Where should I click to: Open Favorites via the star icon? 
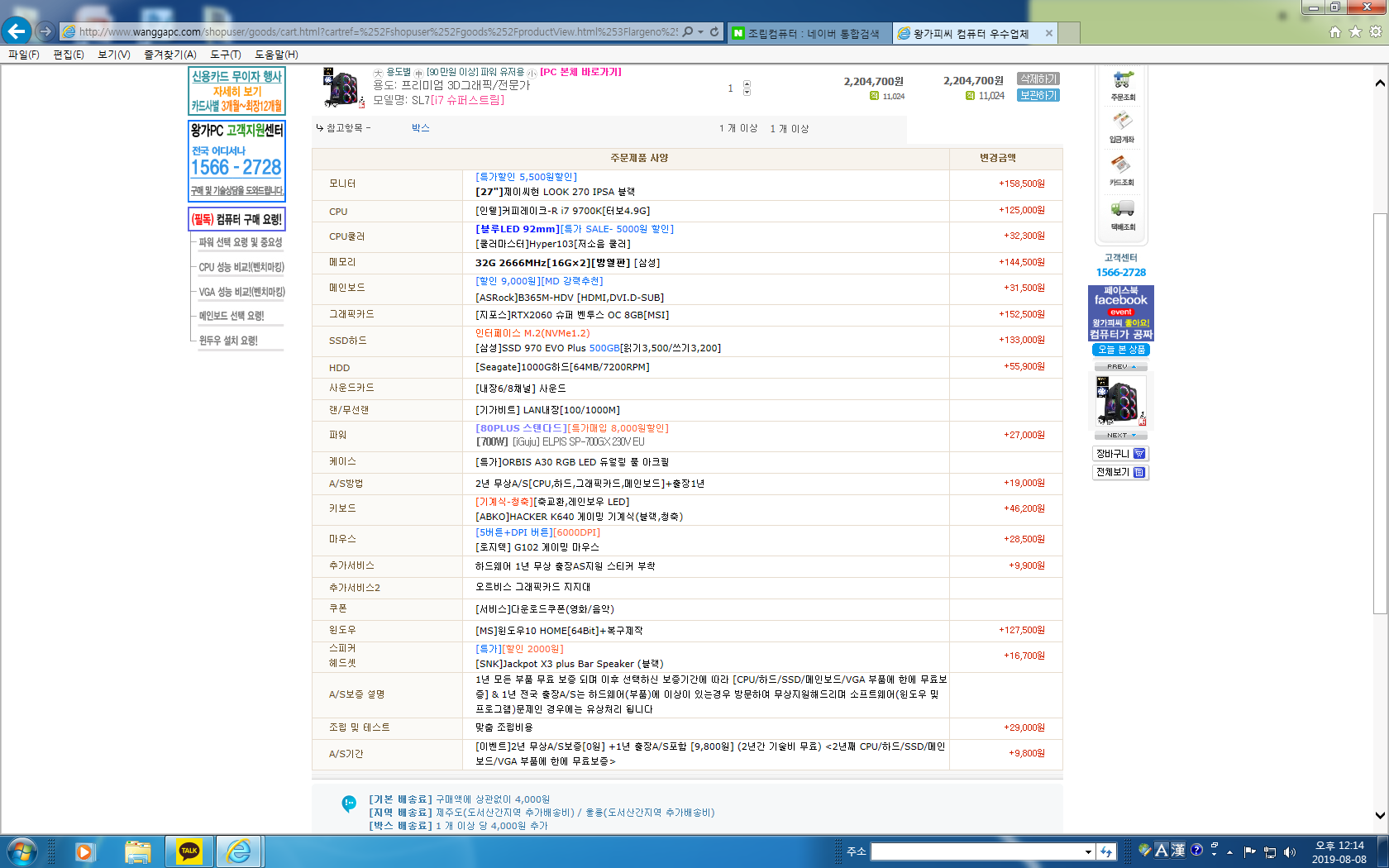[x=1355, y=32]
